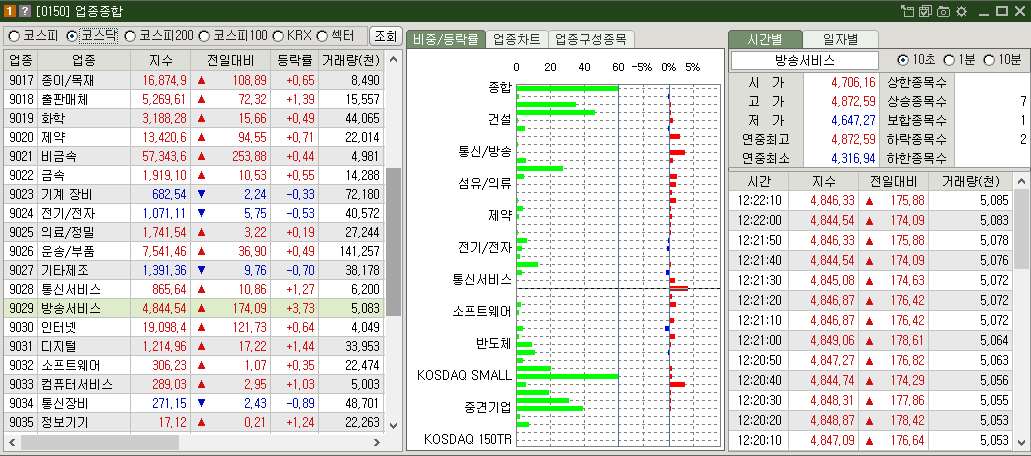This screenshot has height=456, width=1031.
Task: Click the horizontal scrollbar thumb below sector table
Action: pyautogui.click(x=100, y=442)
